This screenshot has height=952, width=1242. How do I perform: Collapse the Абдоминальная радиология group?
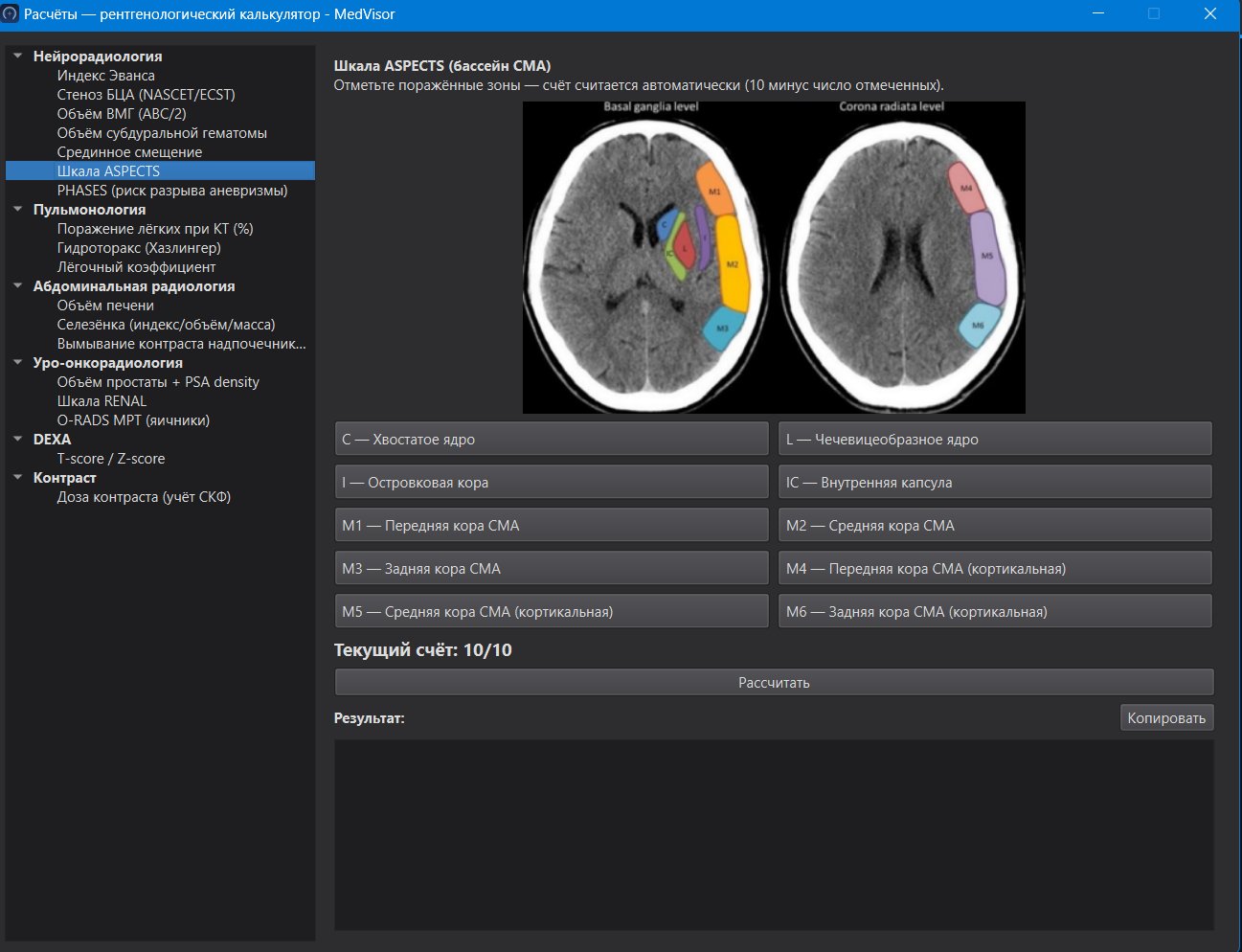(x=18, y=285)
